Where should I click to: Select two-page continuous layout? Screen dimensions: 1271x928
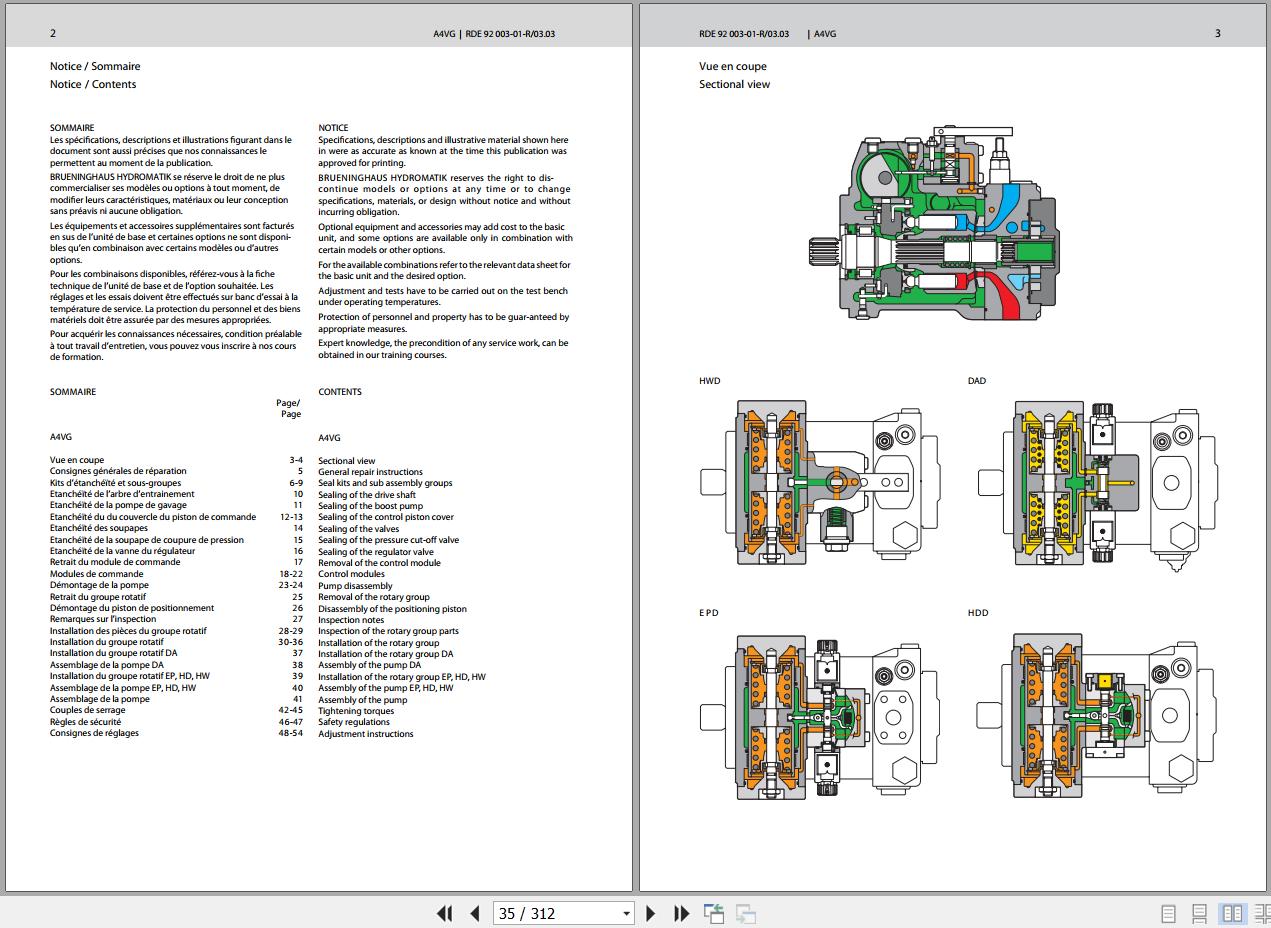tap(1262, 913)
